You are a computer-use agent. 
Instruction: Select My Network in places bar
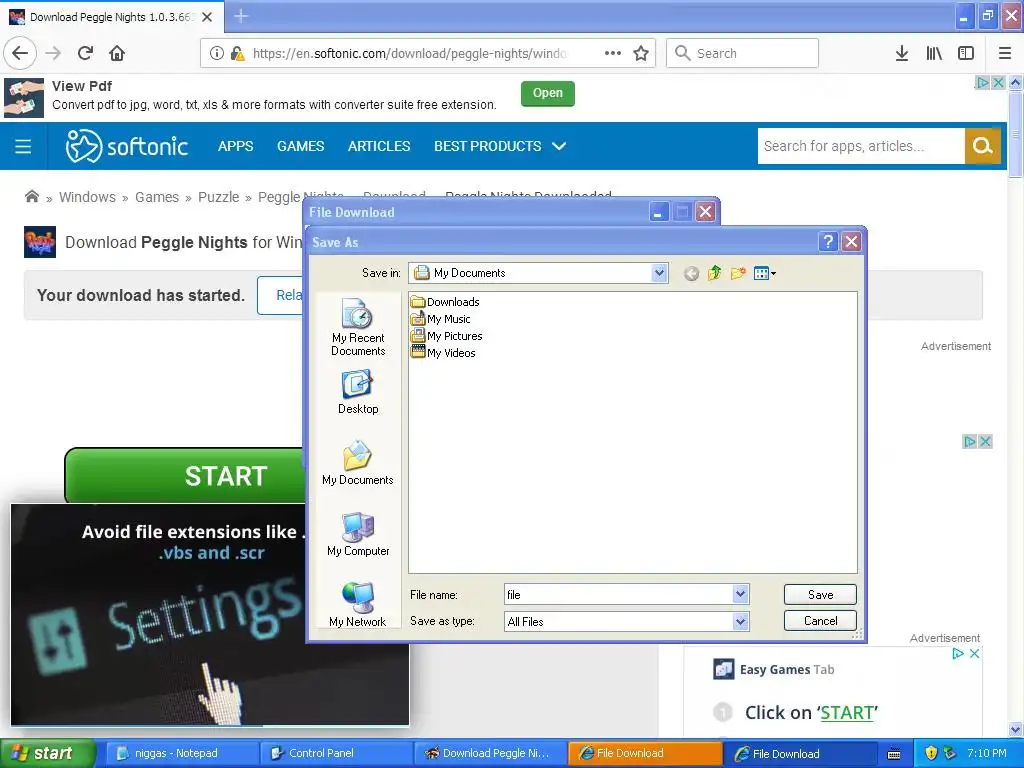coord(358,605)
